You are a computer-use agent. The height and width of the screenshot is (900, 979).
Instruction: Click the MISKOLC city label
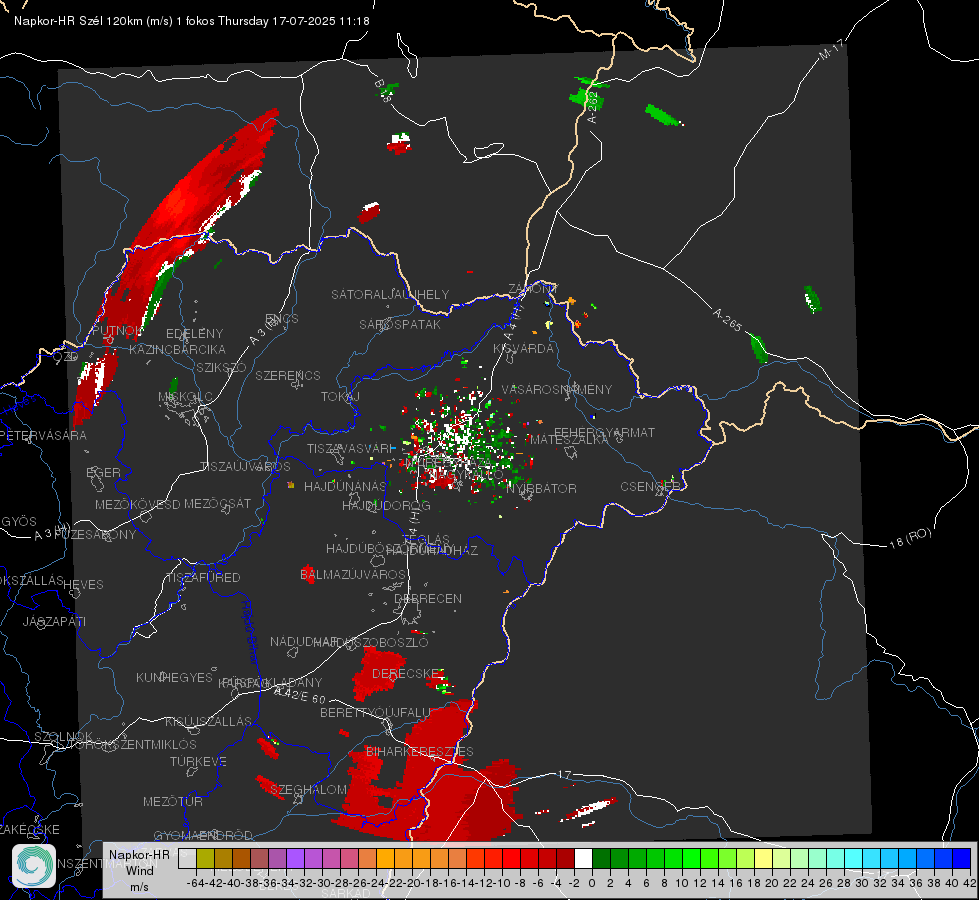pyautogui.click(x=185, y=397)
